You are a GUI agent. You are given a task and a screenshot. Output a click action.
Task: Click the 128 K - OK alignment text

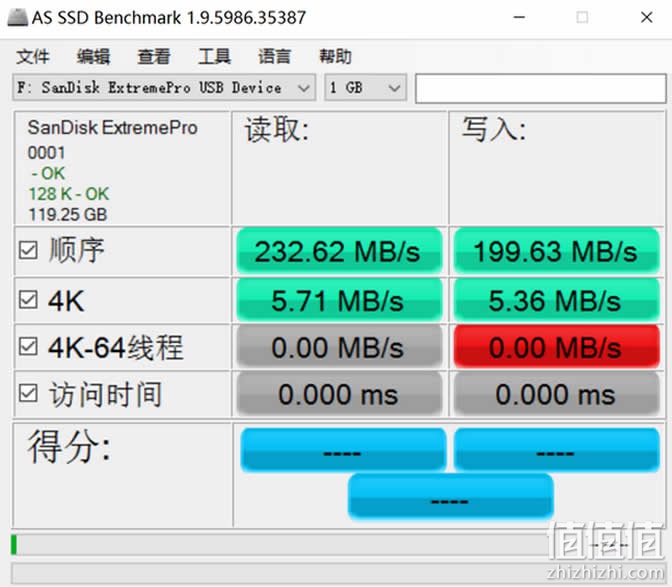click(69, 194)
